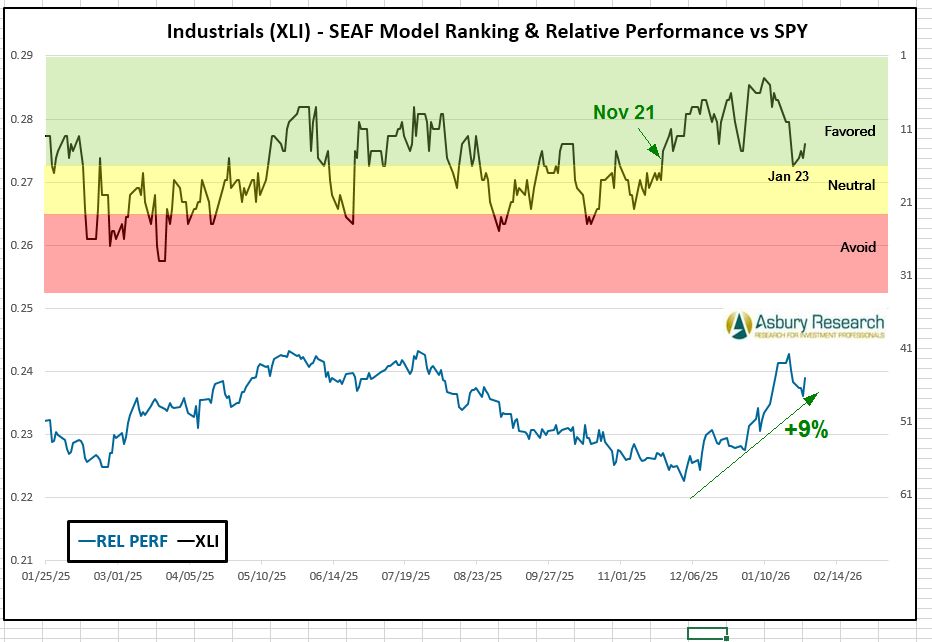Click the green Favored shaded band
The image size is (932, 642).
coord(400,80)
